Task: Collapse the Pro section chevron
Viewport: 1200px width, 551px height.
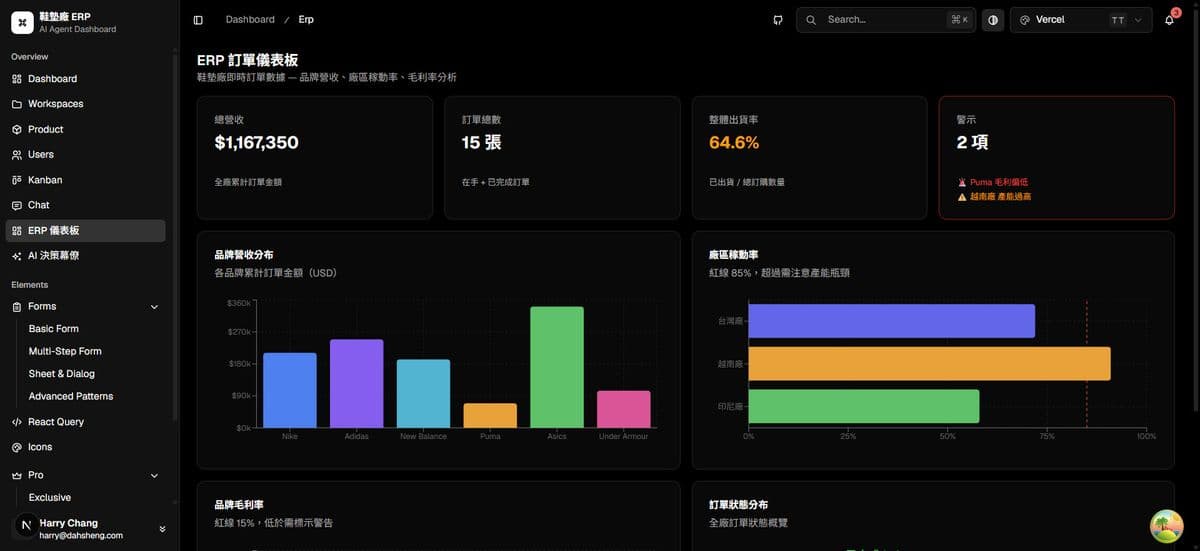Action: pyautogui.click(x=154, y=475)
